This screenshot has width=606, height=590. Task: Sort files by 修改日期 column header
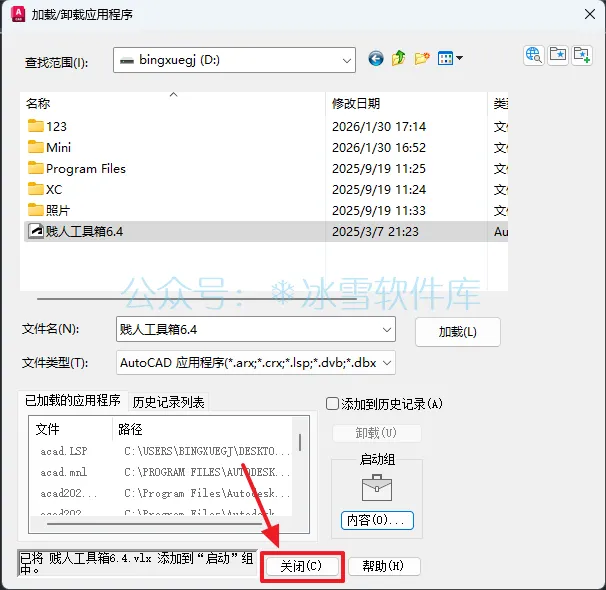click(407, 103)
